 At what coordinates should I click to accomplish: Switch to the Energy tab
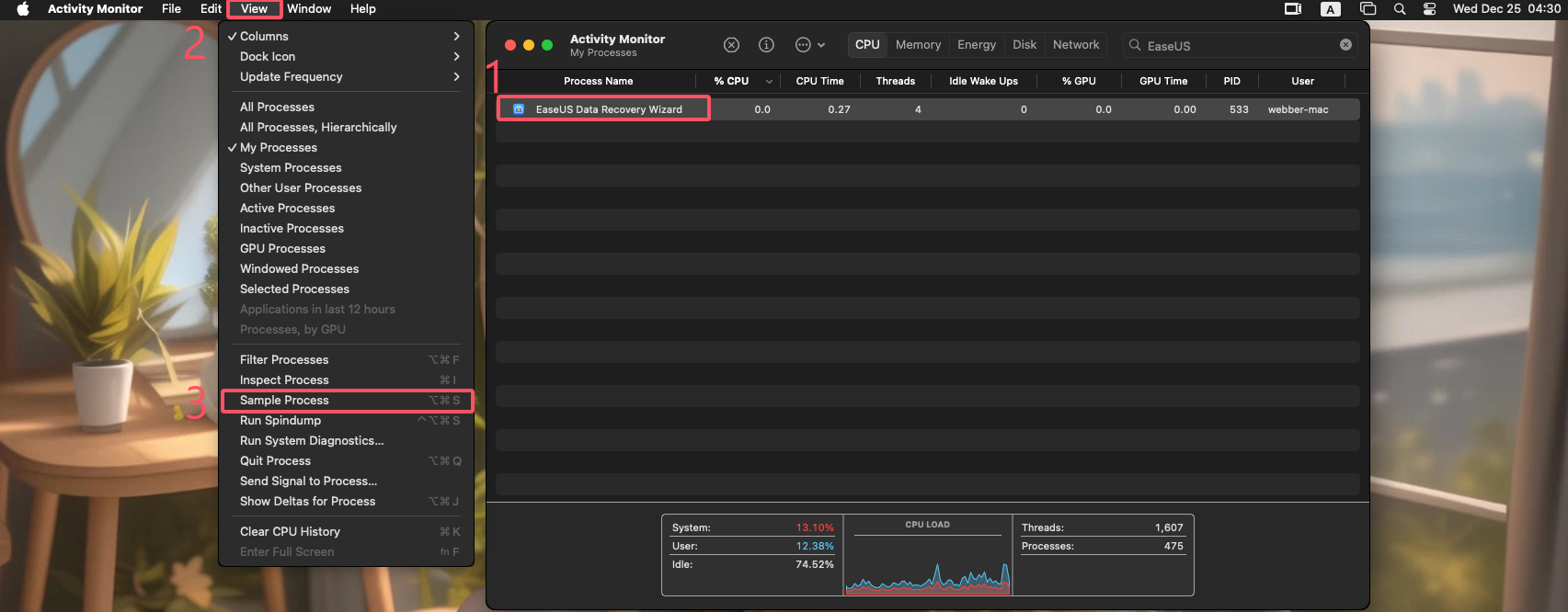pyautogui.click(x=977, y=45)
